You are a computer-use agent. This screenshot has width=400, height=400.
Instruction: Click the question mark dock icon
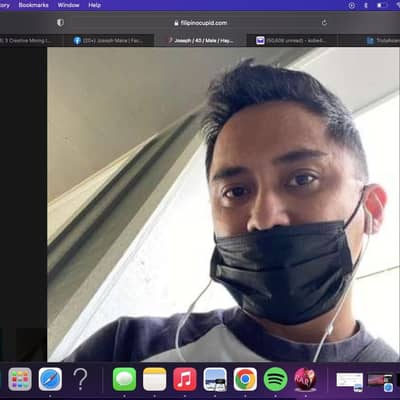(x=80, y=379)
